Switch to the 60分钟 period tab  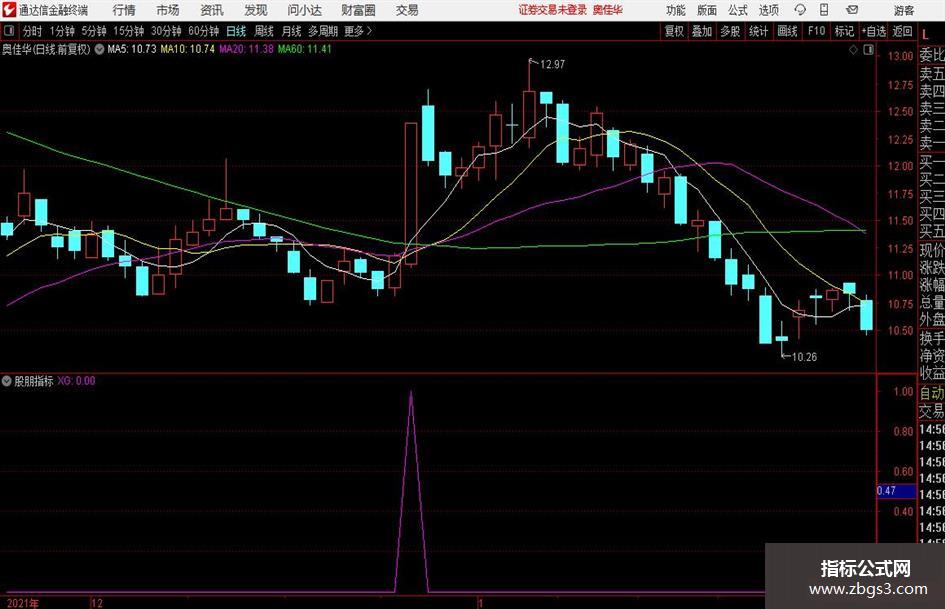point(204,31)
